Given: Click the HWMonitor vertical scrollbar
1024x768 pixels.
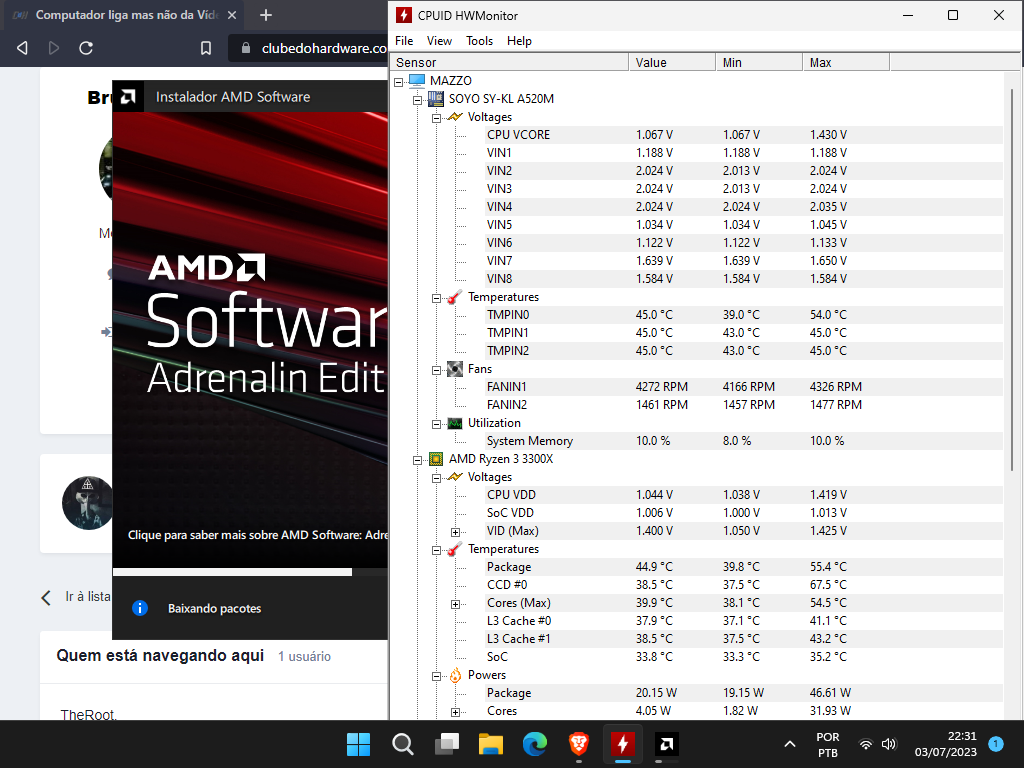Looking at the screenshot, I should [x=1012, y=281].
